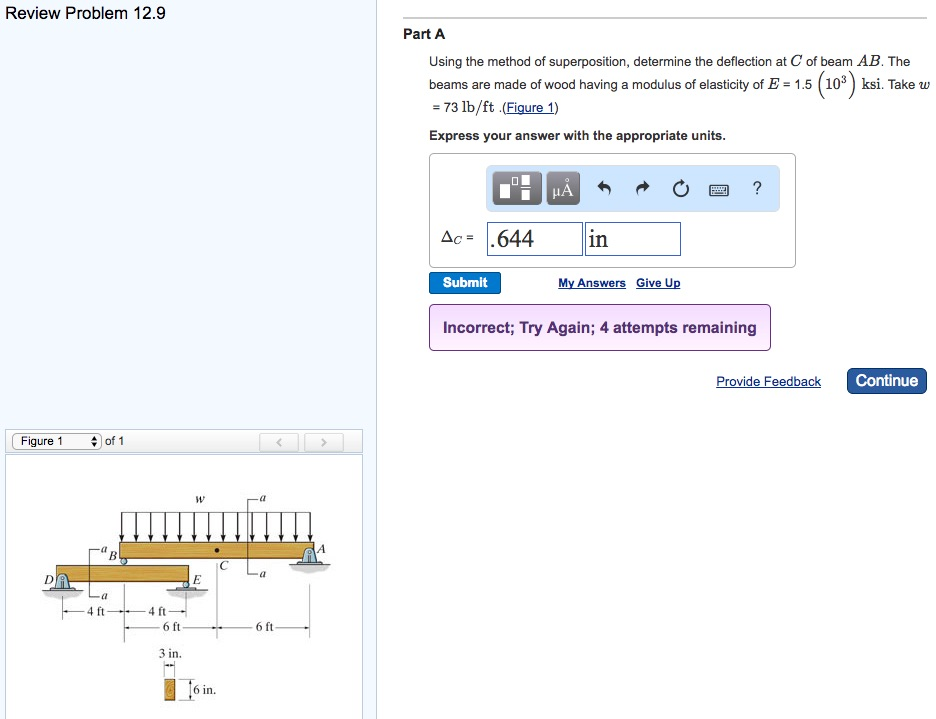Select the equation template icon
936x719 pixels.
[x=516, y=187]
